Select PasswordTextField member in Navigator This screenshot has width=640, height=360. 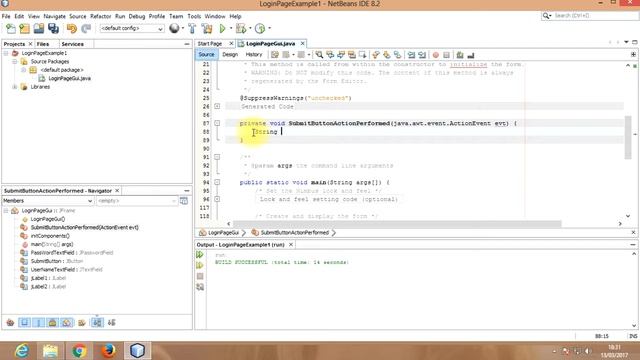(72, 253)
